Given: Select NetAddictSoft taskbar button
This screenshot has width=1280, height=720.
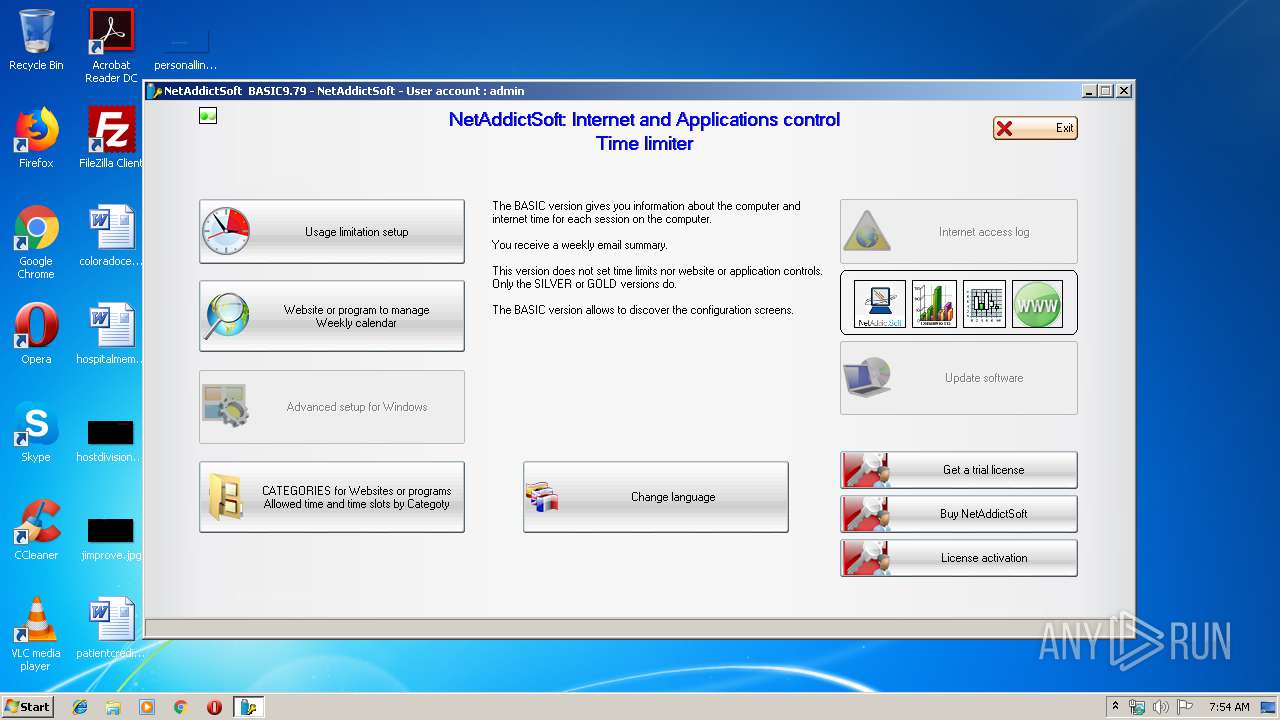Looking at the screenshot, I should pos(248,707).
